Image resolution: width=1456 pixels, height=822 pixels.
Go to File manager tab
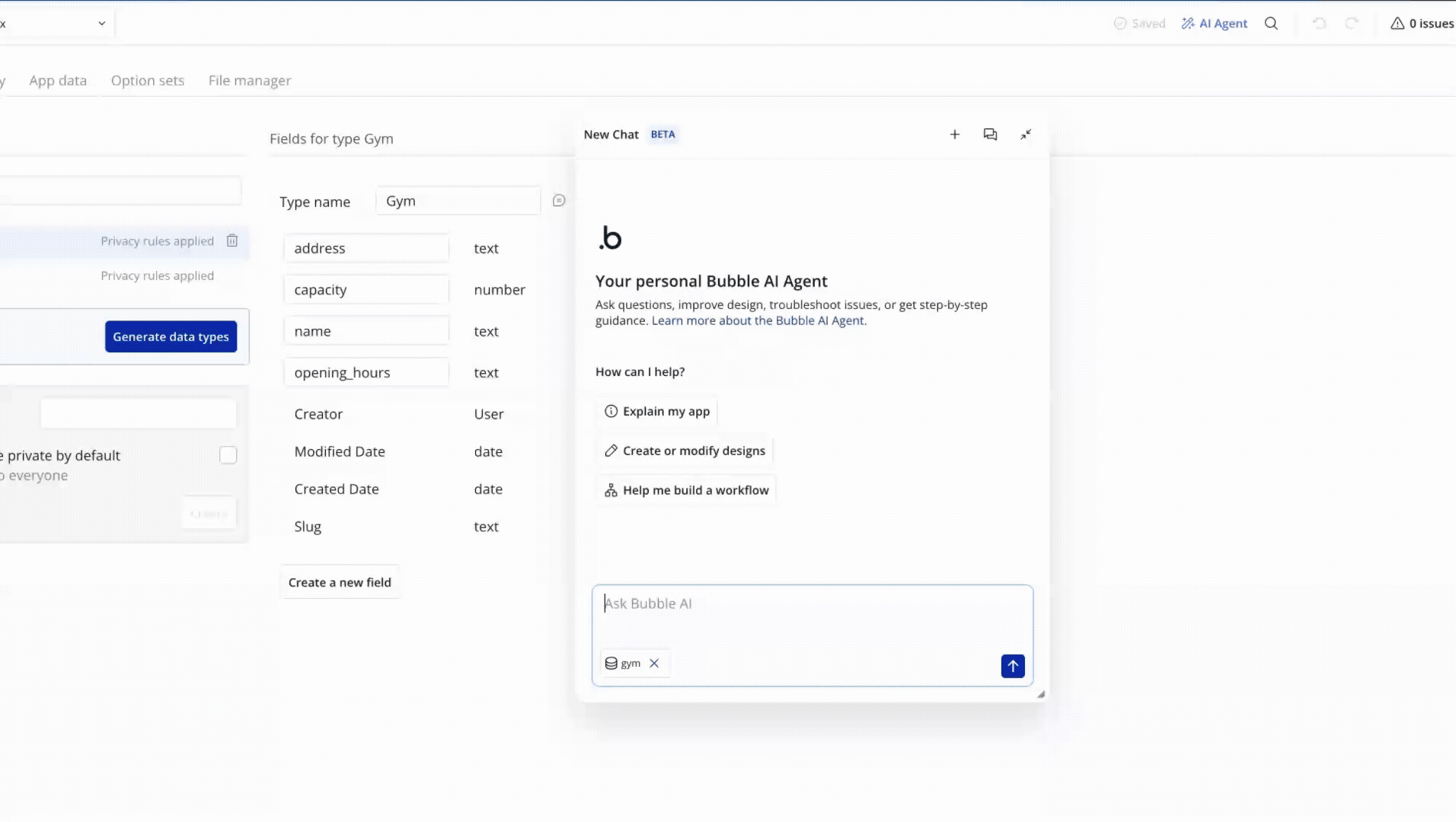pyautogui.click(x=250, y=81)
